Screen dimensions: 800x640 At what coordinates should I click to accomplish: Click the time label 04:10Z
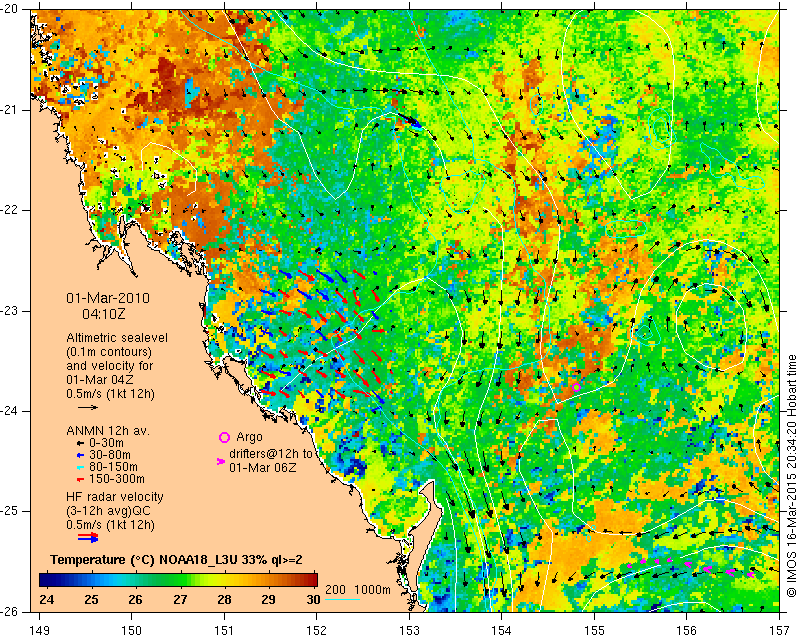pyautogui.click(x=104, y=314)
